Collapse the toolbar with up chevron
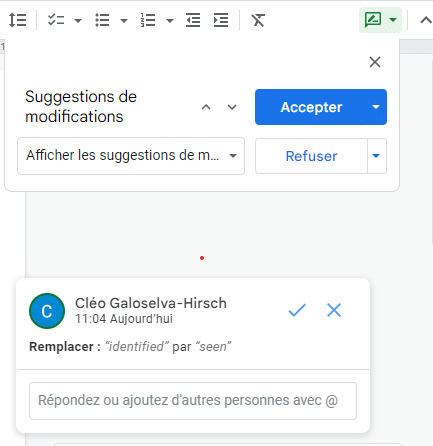 [425, 20]
